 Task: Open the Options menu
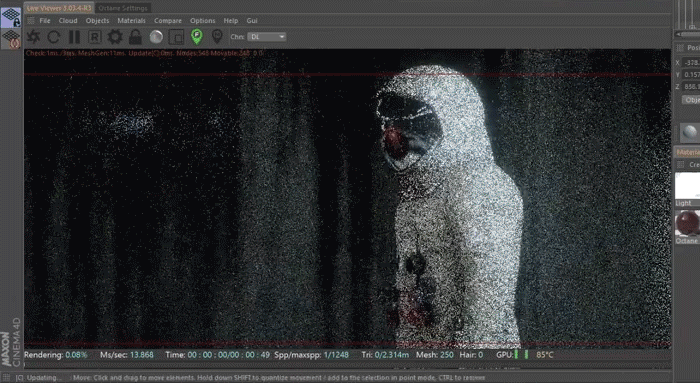[x=203, y=21]
